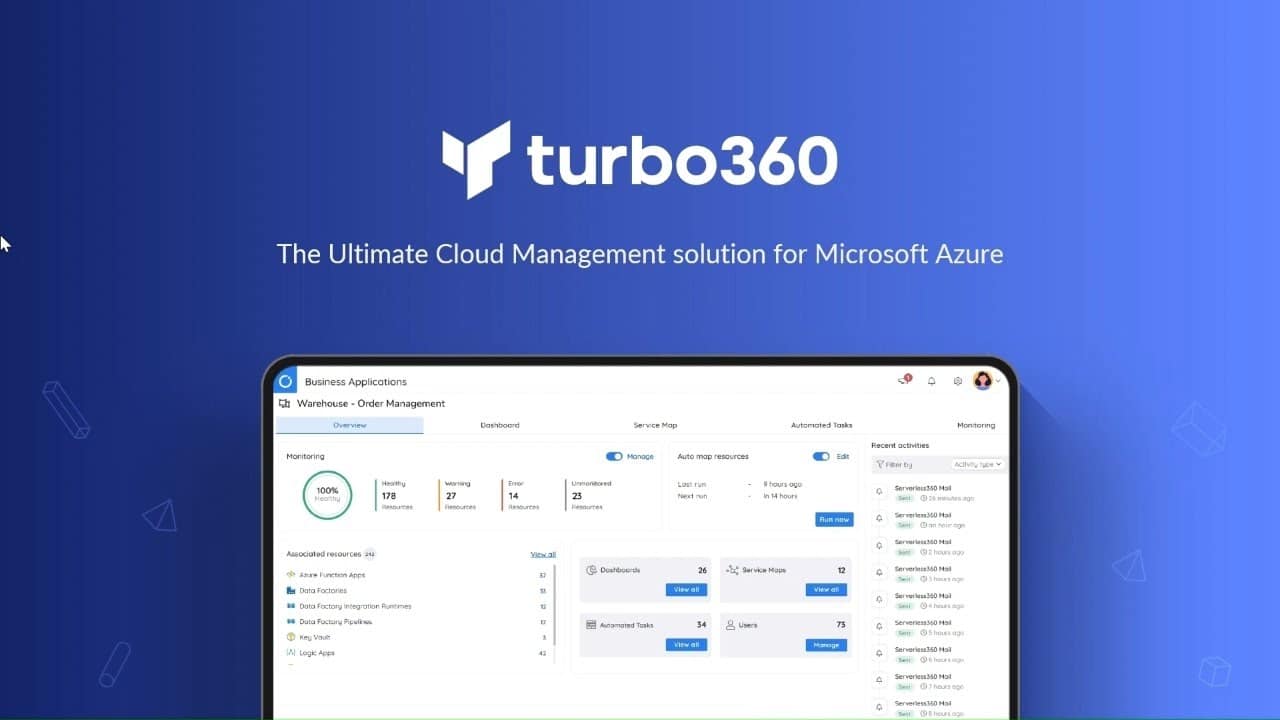Click the Manage link in Monitoring card
This screenshot has height=720, width=1280.
point(640,456)
